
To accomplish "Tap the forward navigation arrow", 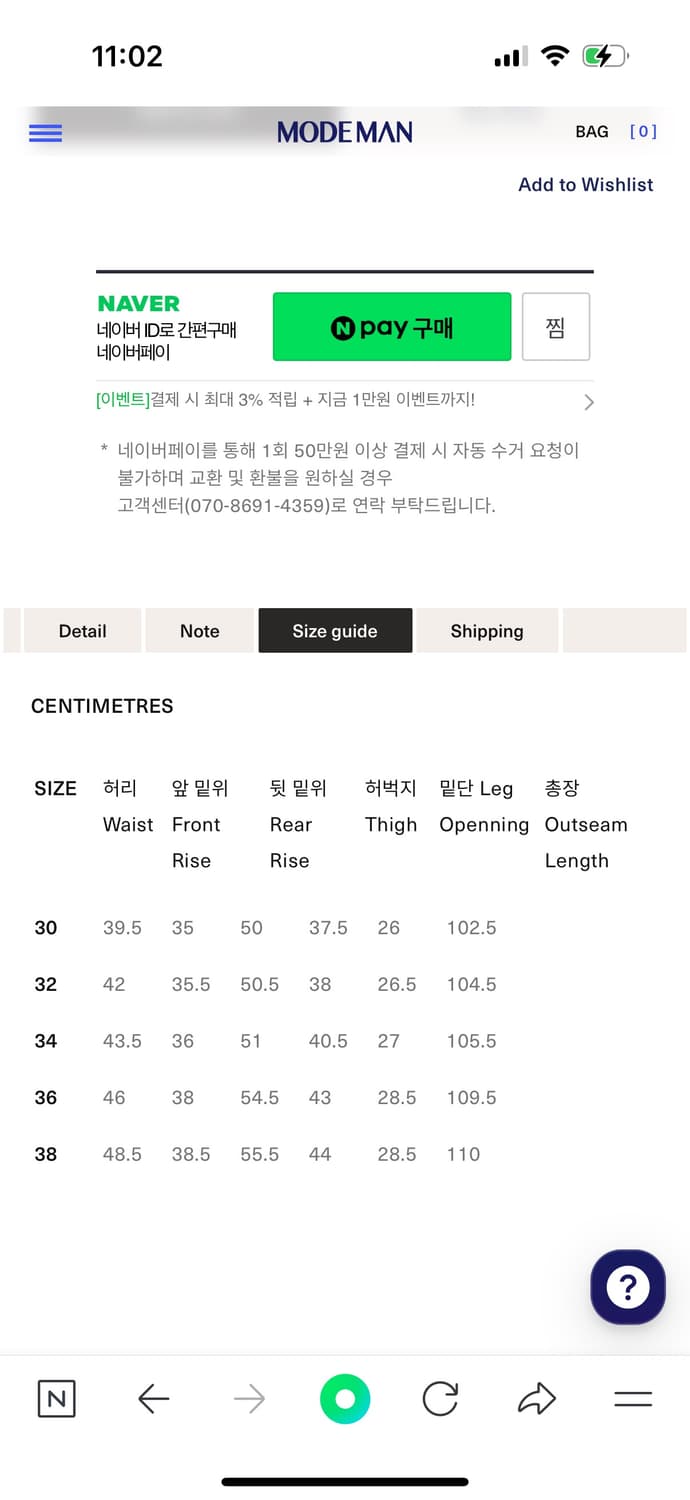I will (249, 1399).
